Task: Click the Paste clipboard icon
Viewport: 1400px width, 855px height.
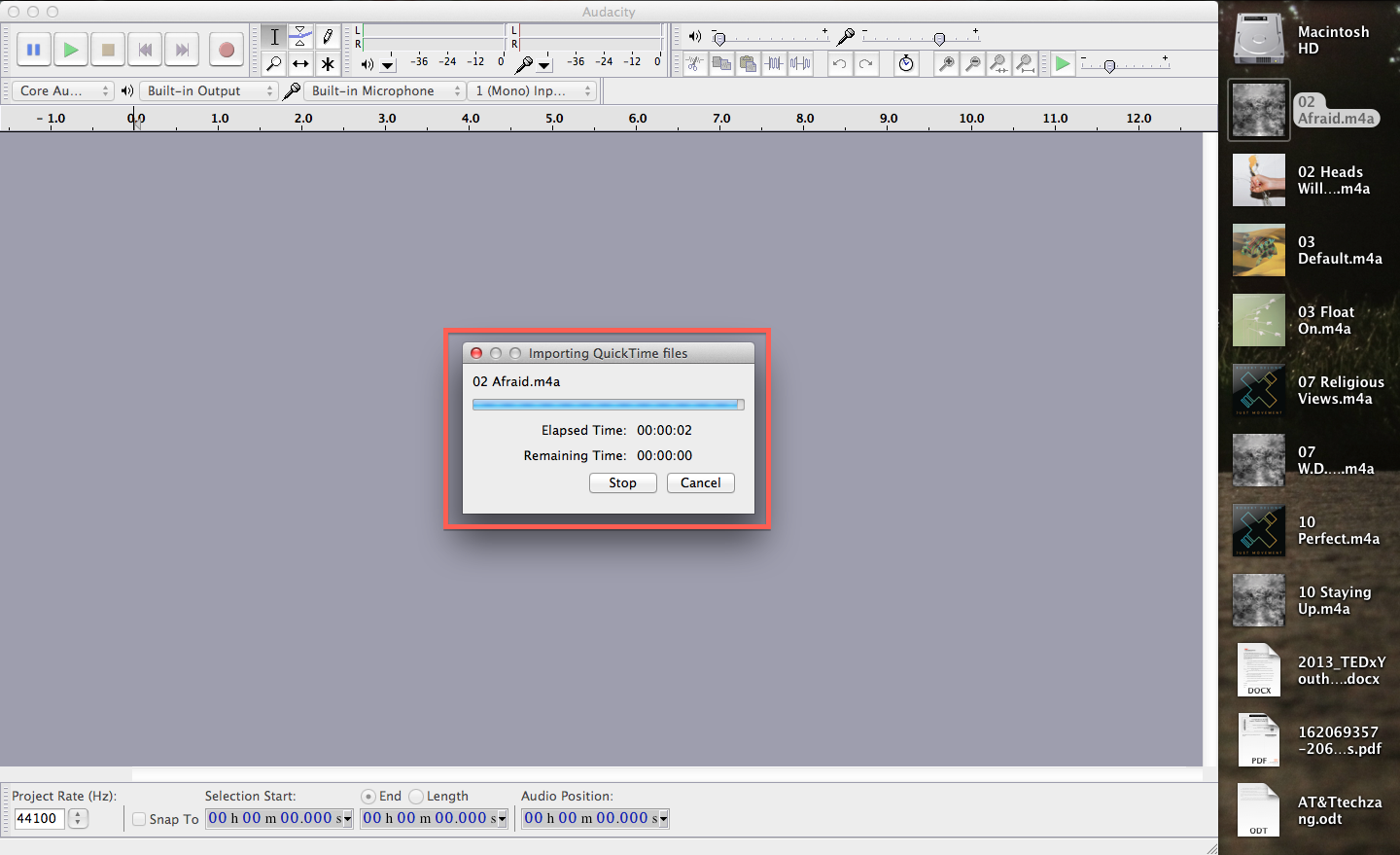Action: coord(748,64)
